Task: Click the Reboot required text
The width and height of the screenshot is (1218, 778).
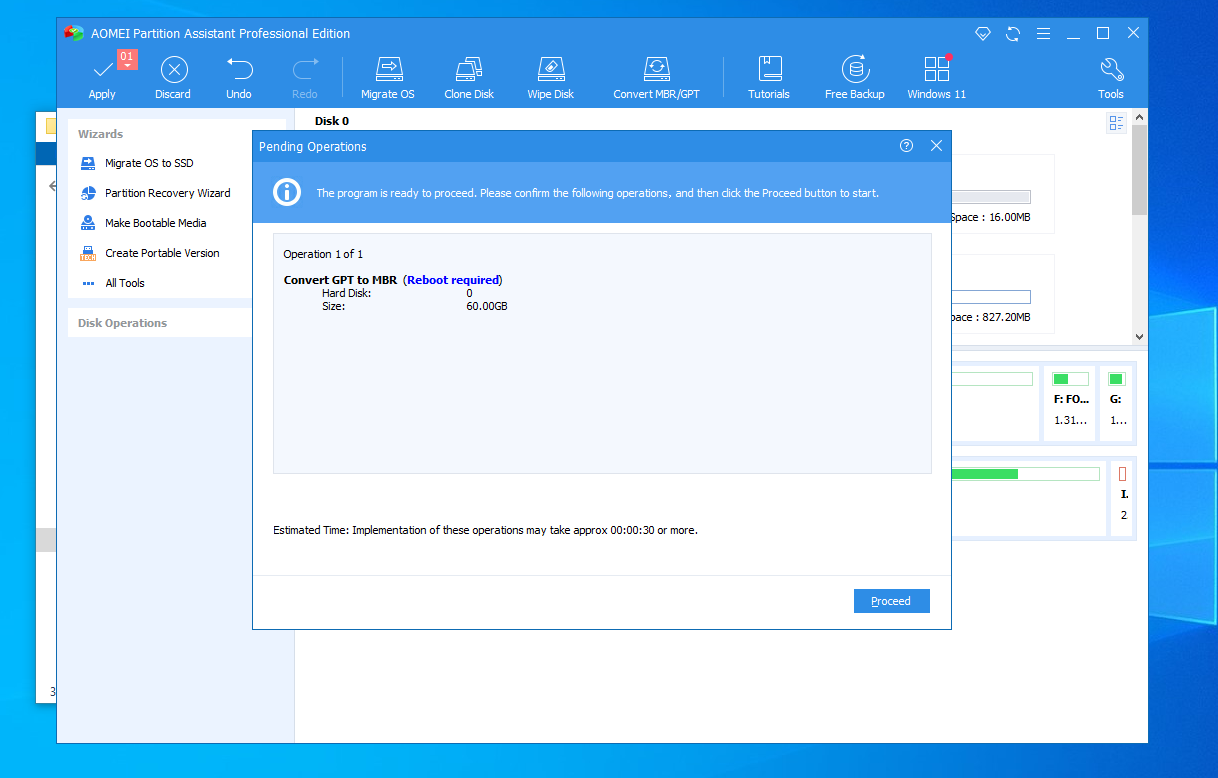Action: 454,280
